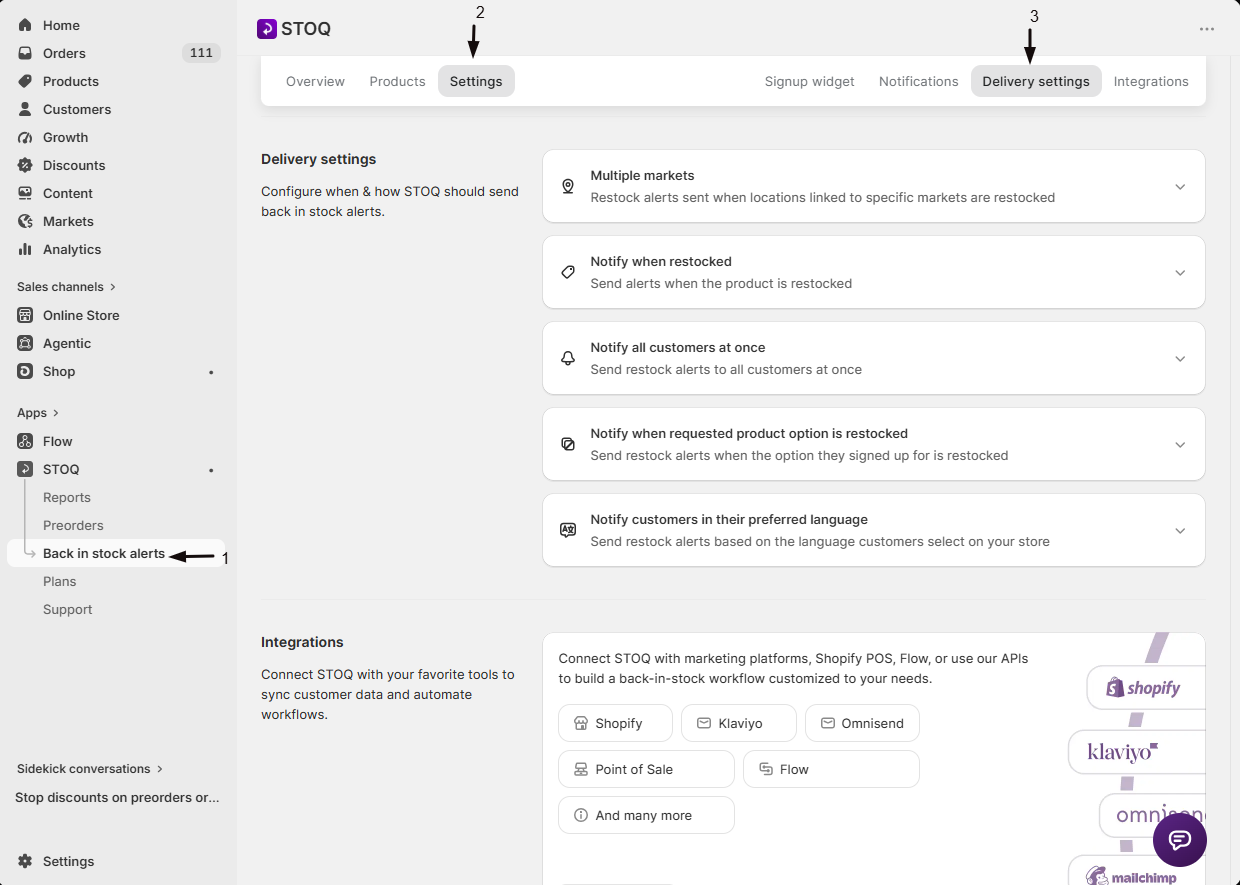Image resolution: width=1240 pixels, height=885 pixels.
Task: Click the 111 orders count badge
Action: (201, 53)
